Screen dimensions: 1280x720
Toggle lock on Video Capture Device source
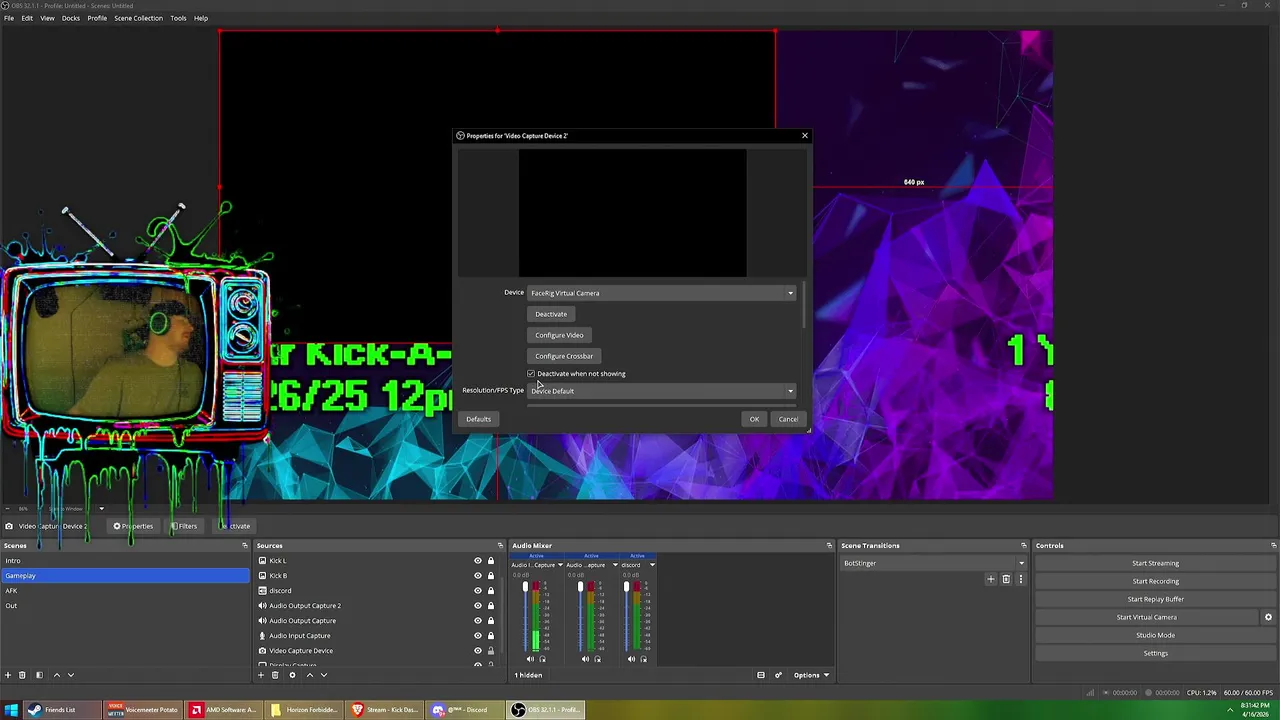pos(491,651)
